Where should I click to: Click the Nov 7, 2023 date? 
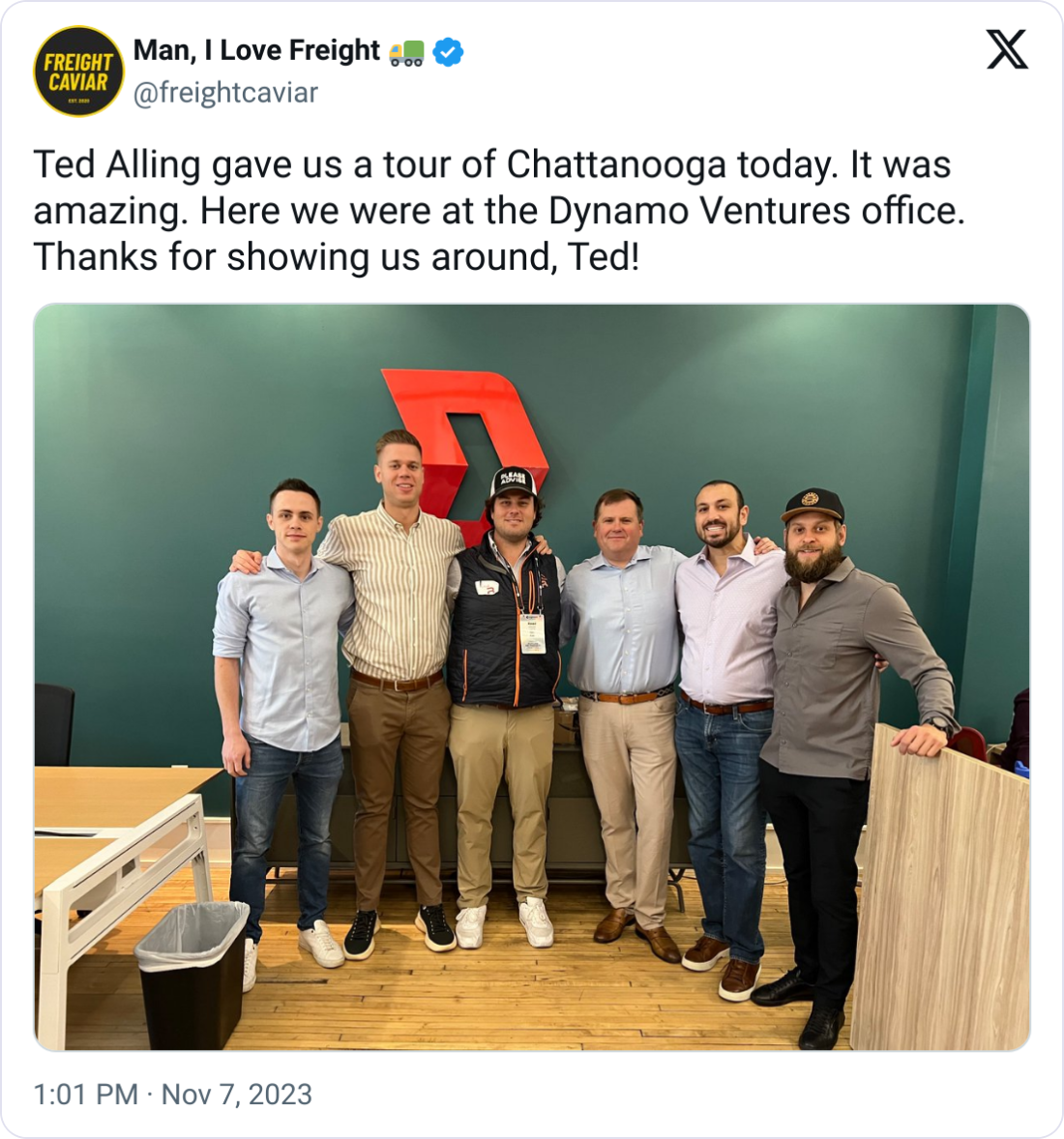pos(237,1094)
